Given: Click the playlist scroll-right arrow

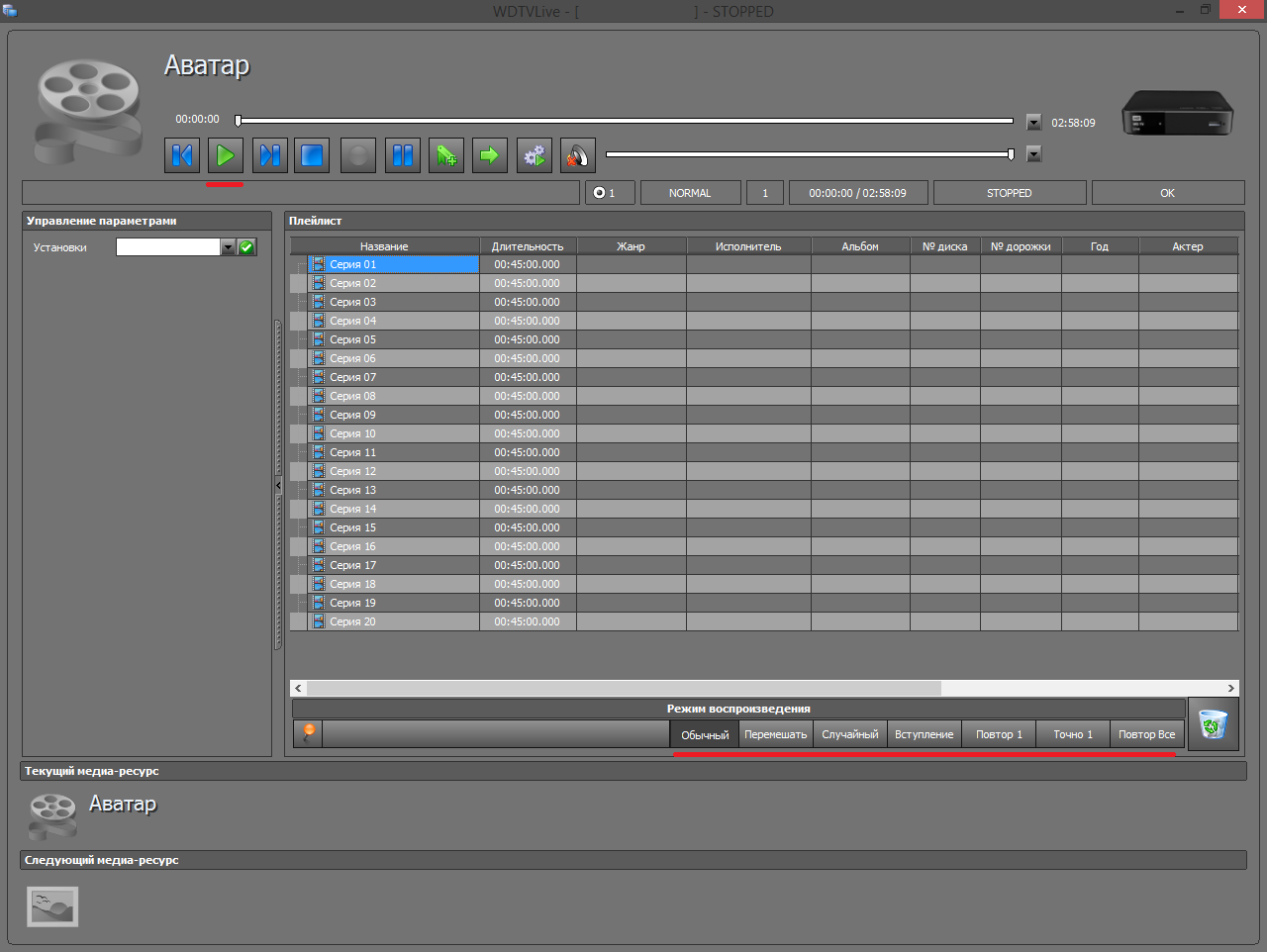Looking at the screenshot, I should pos(1230,688).
